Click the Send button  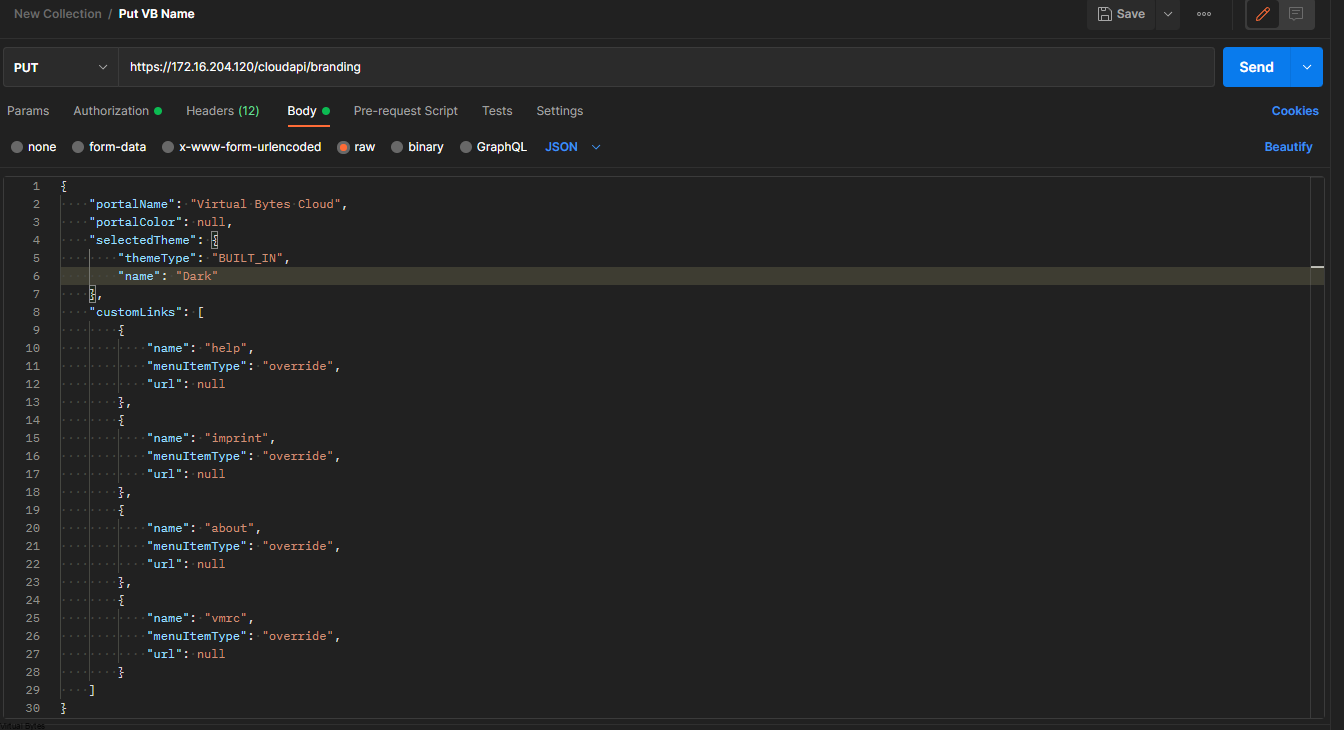pos(1255,66)
